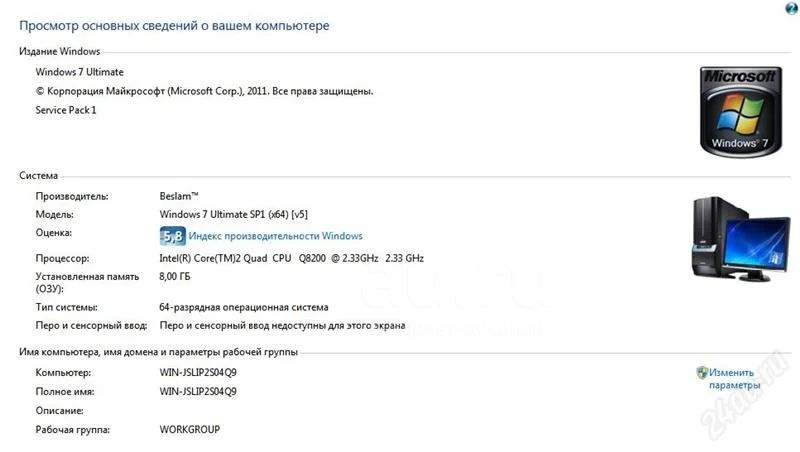Screen dimensions: 800x452
Task: Click the blue help question mark icon
Action: click(x=791, y=7)
